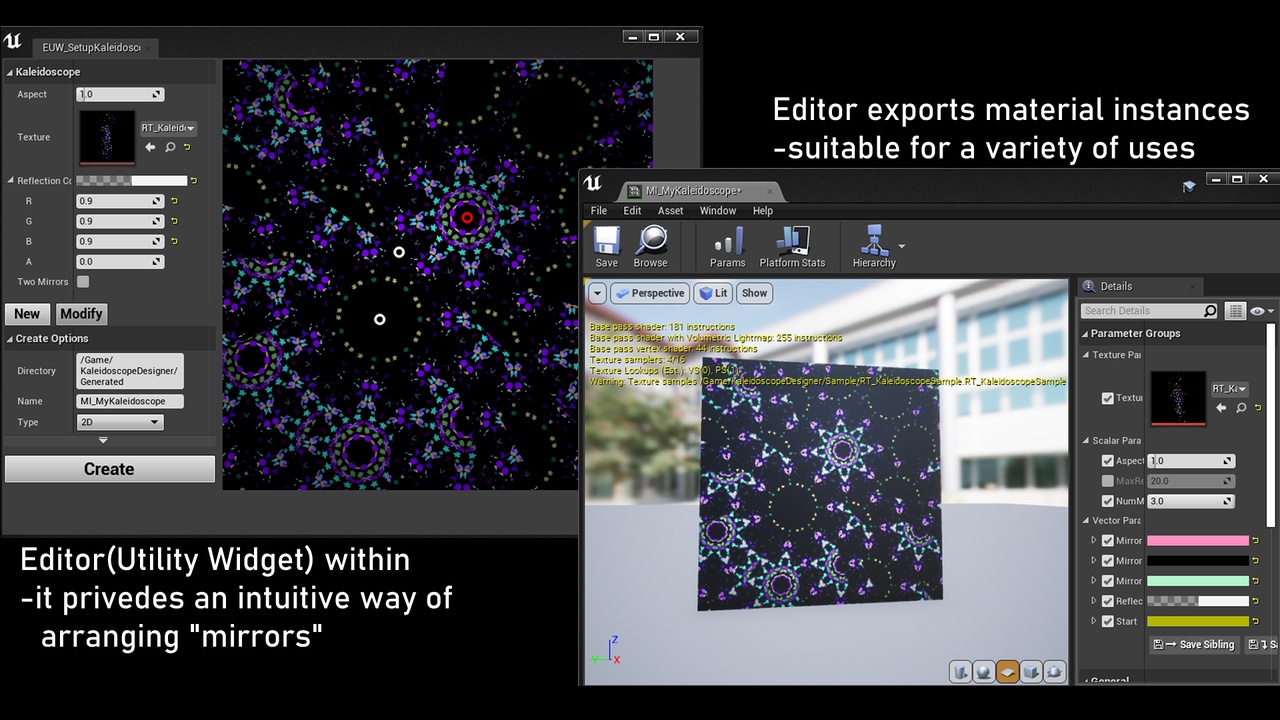Open the Edit menu

pyautogui.click(x=632, y=211)
